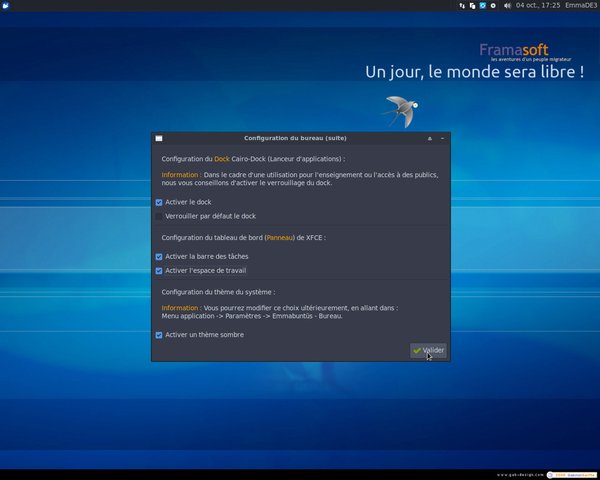Click the 'Menu application -> Paramètres' text line
The width and height of the screenshot is (600, 480).
tap(252, 316)
